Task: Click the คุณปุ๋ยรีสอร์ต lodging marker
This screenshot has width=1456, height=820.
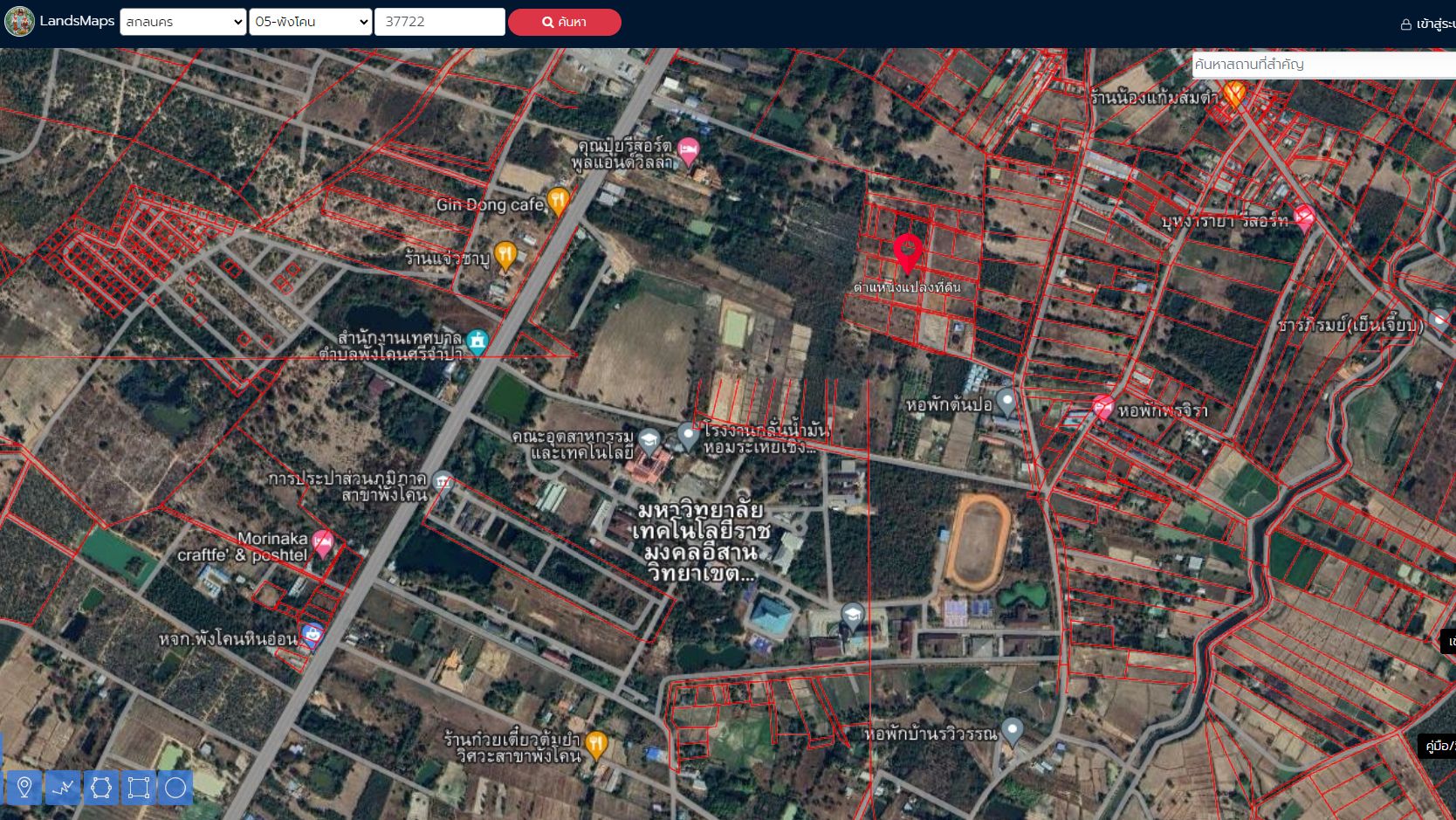Action: (x=689, y=151)
